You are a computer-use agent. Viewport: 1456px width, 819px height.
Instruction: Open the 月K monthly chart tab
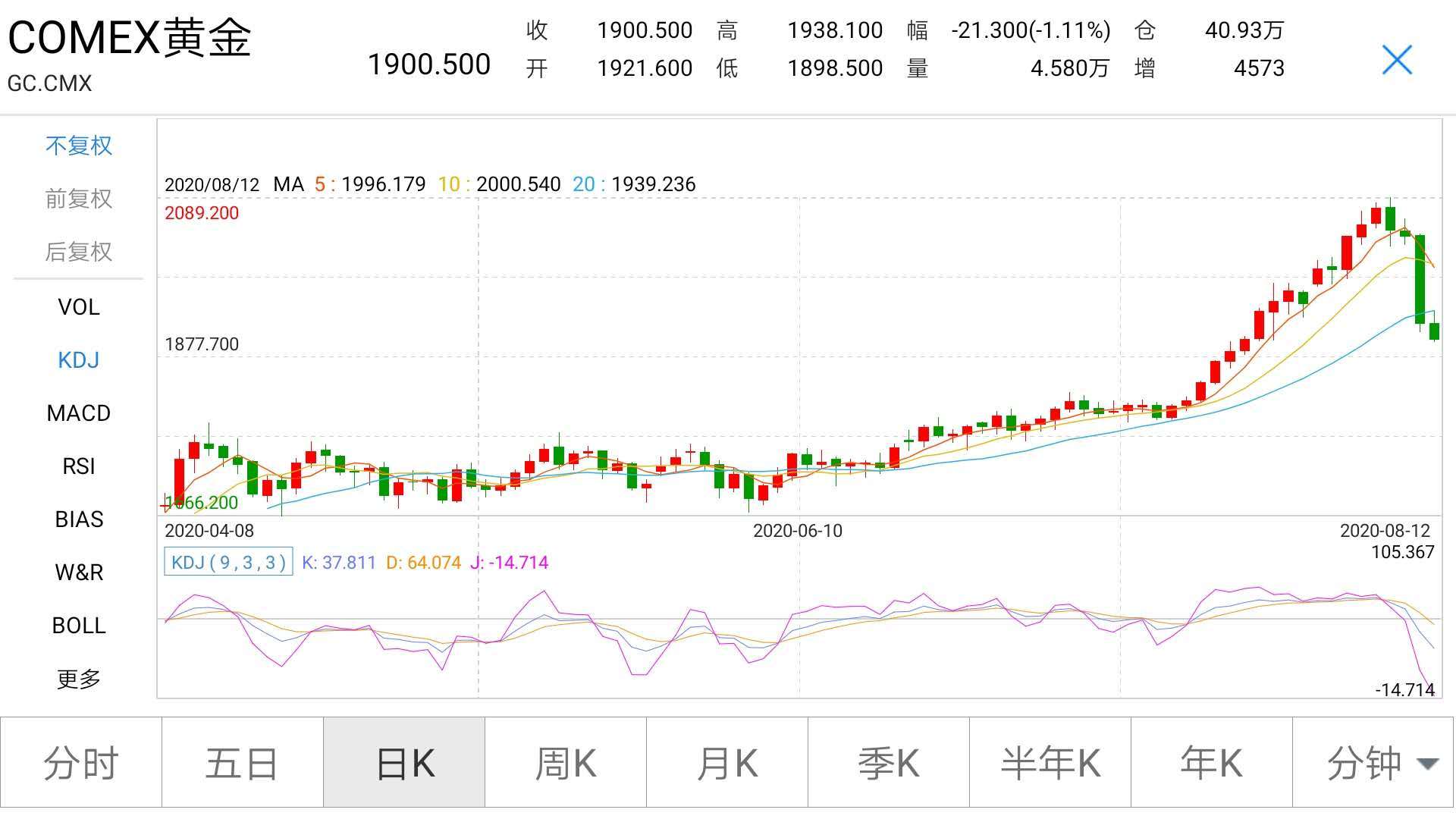[x=727, y=763]
